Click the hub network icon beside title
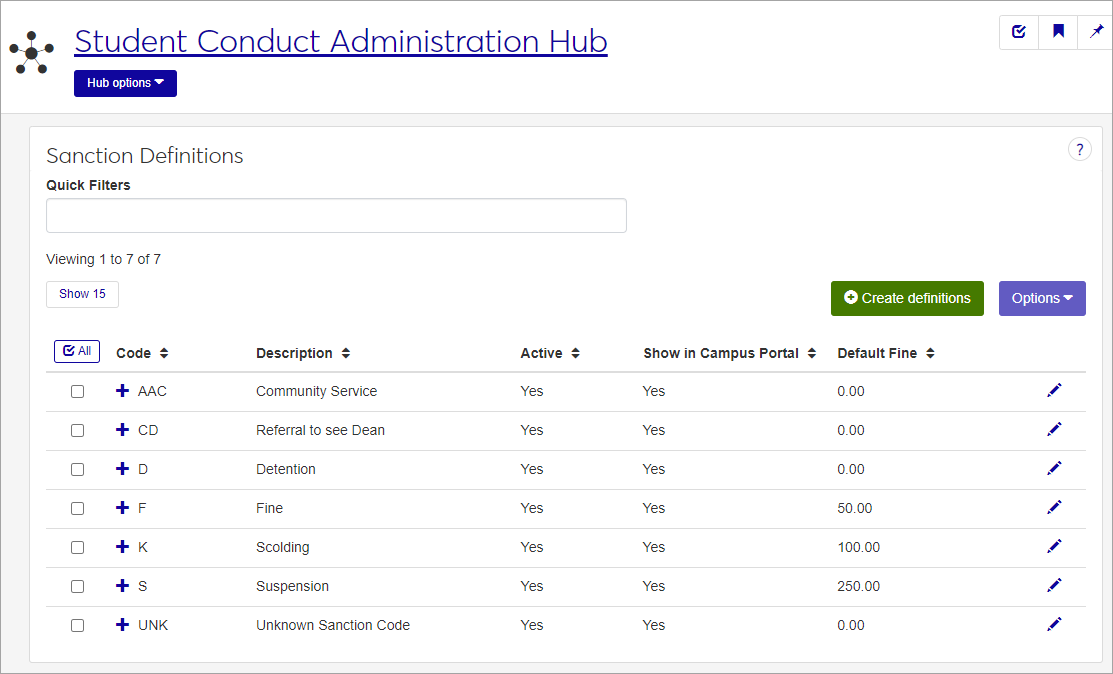Viewport: 1113px width, 674px height. pyautogui.click(x=32, y=52)
